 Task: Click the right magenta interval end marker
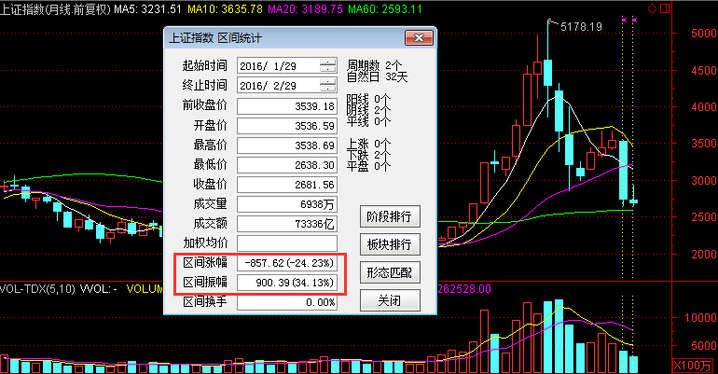coord(634,20)
